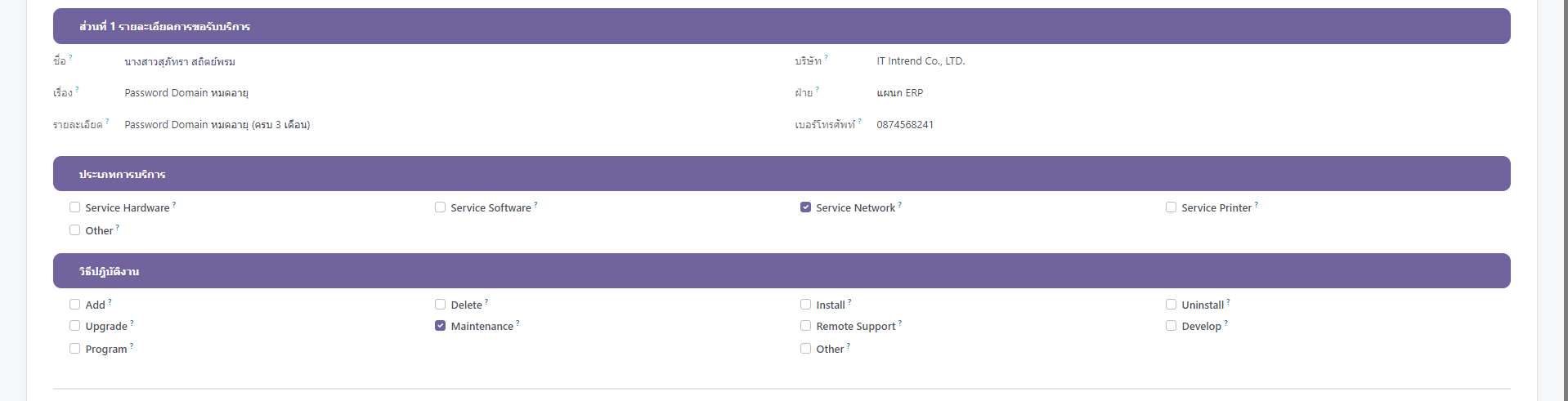Check the Develop checkbox
This screenshot has height=401, width=1568.
1172,326
